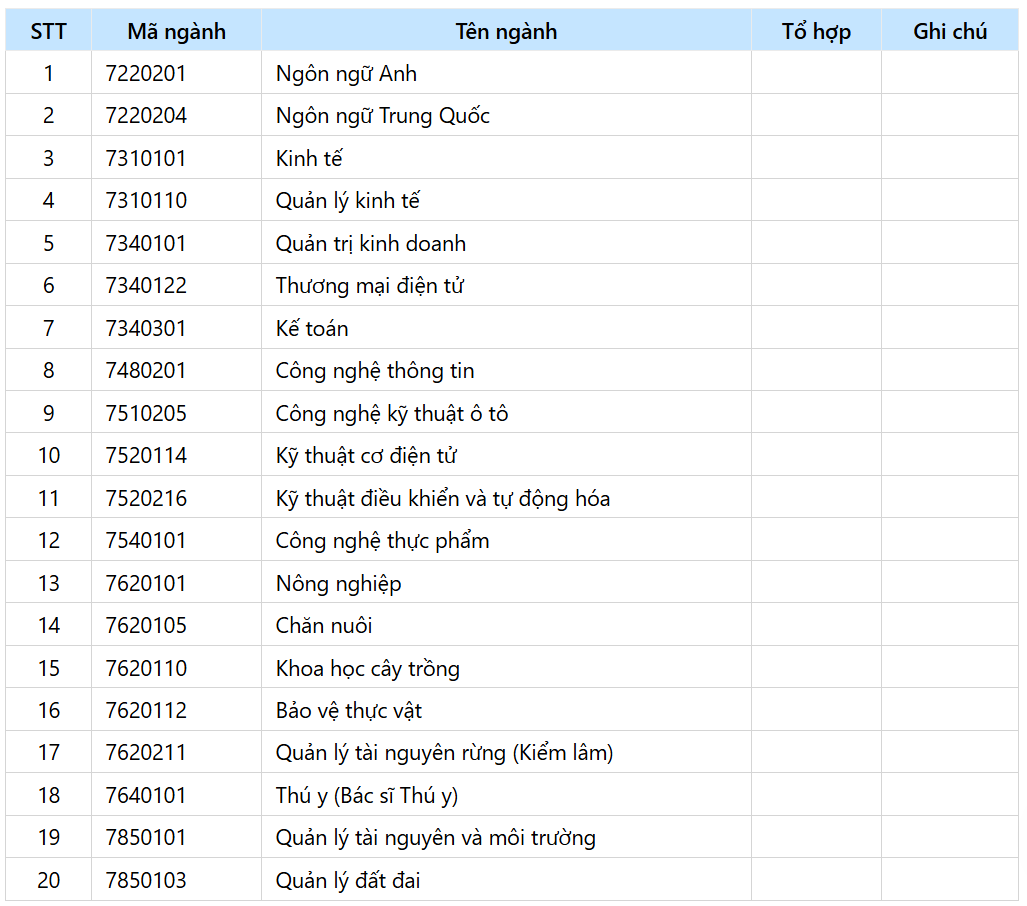Click Công nghệ kỹ thuật ô tô

392,414
